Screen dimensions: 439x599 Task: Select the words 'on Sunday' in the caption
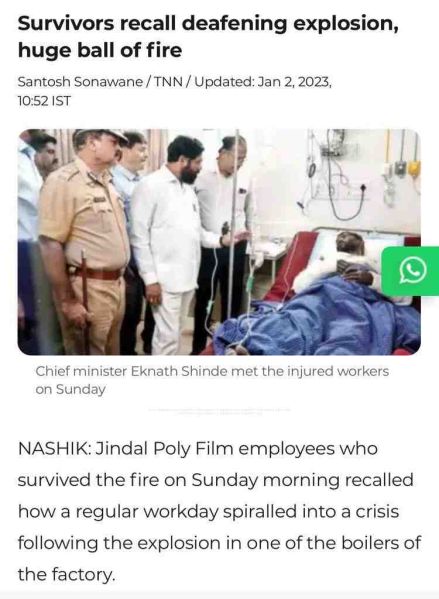[x=70, y=390]
